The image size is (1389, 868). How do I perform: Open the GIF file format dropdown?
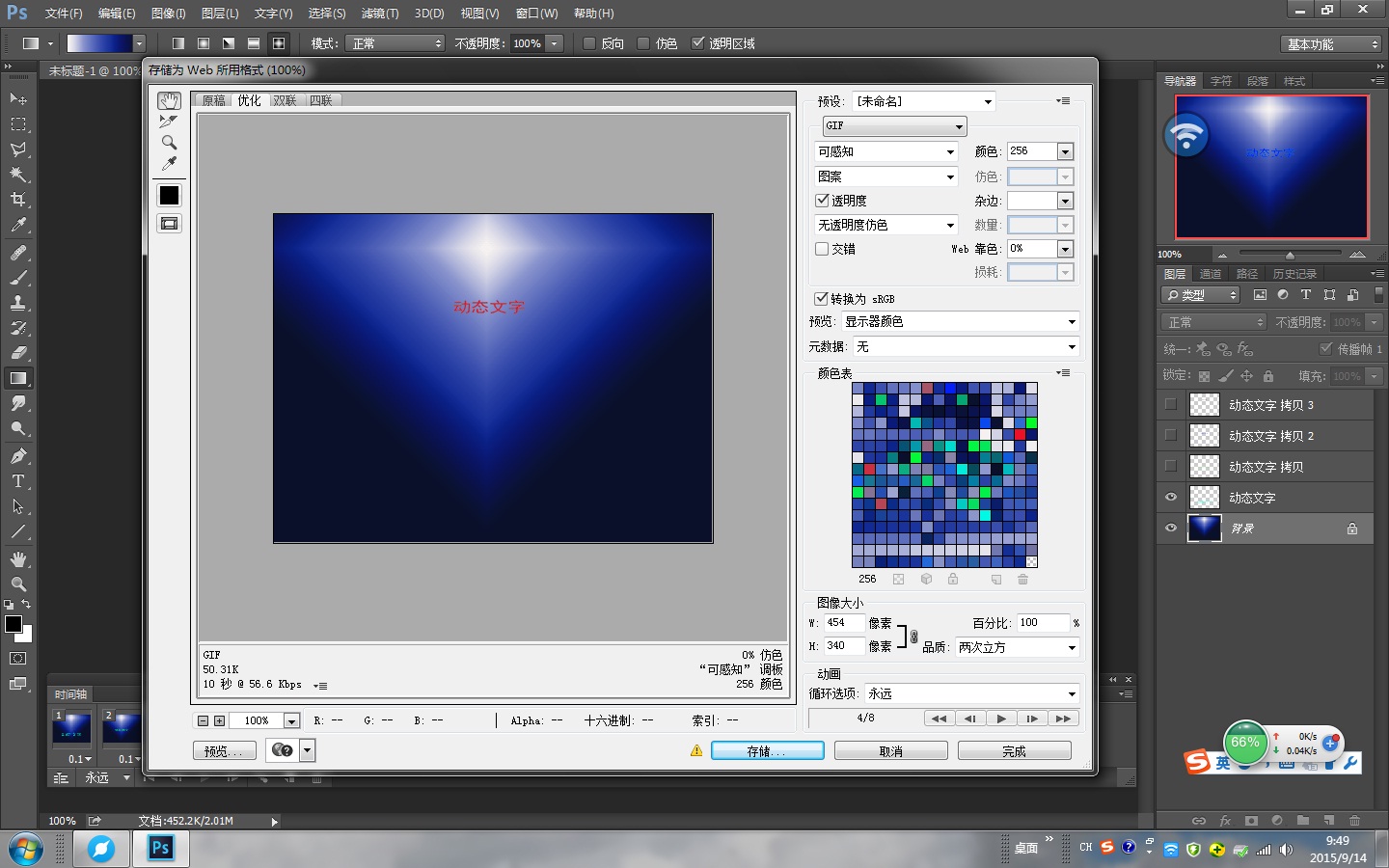(x=894, y=126)
